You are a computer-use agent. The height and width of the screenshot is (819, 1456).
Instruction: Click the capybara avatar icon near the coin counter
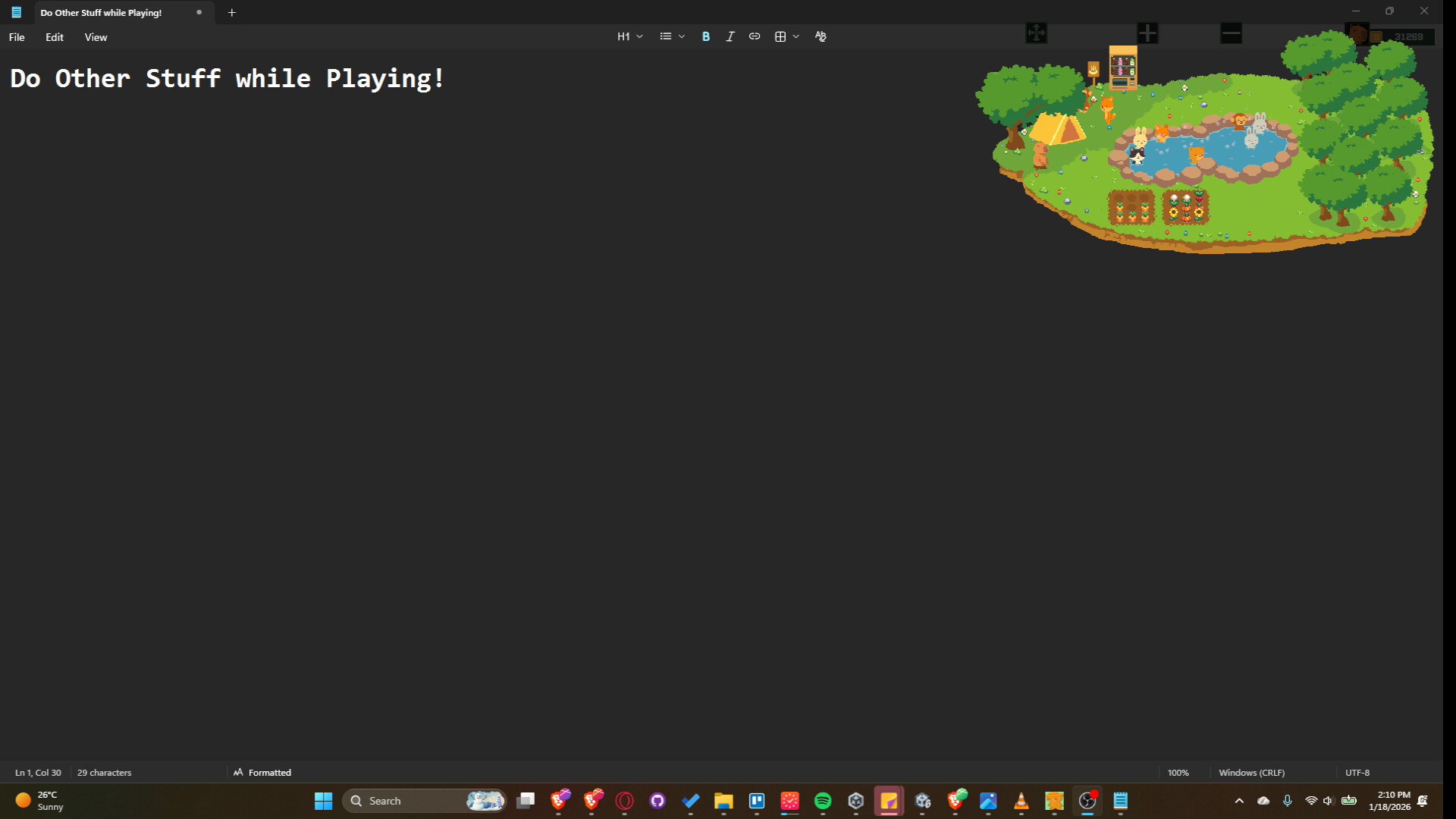click(x=1357, y=34)
